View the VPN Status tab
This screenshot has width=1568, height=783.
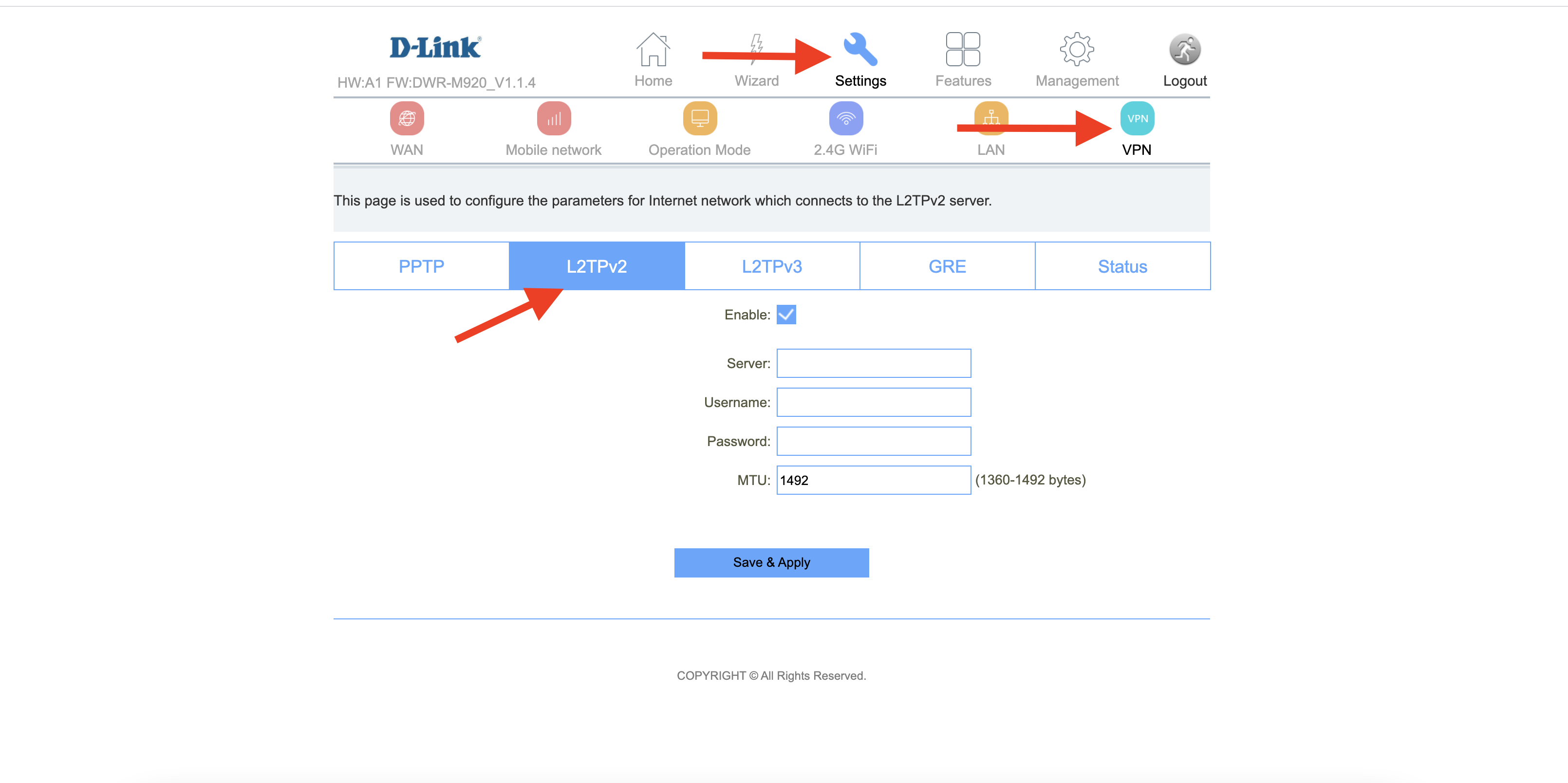(x=1122, y=266)
